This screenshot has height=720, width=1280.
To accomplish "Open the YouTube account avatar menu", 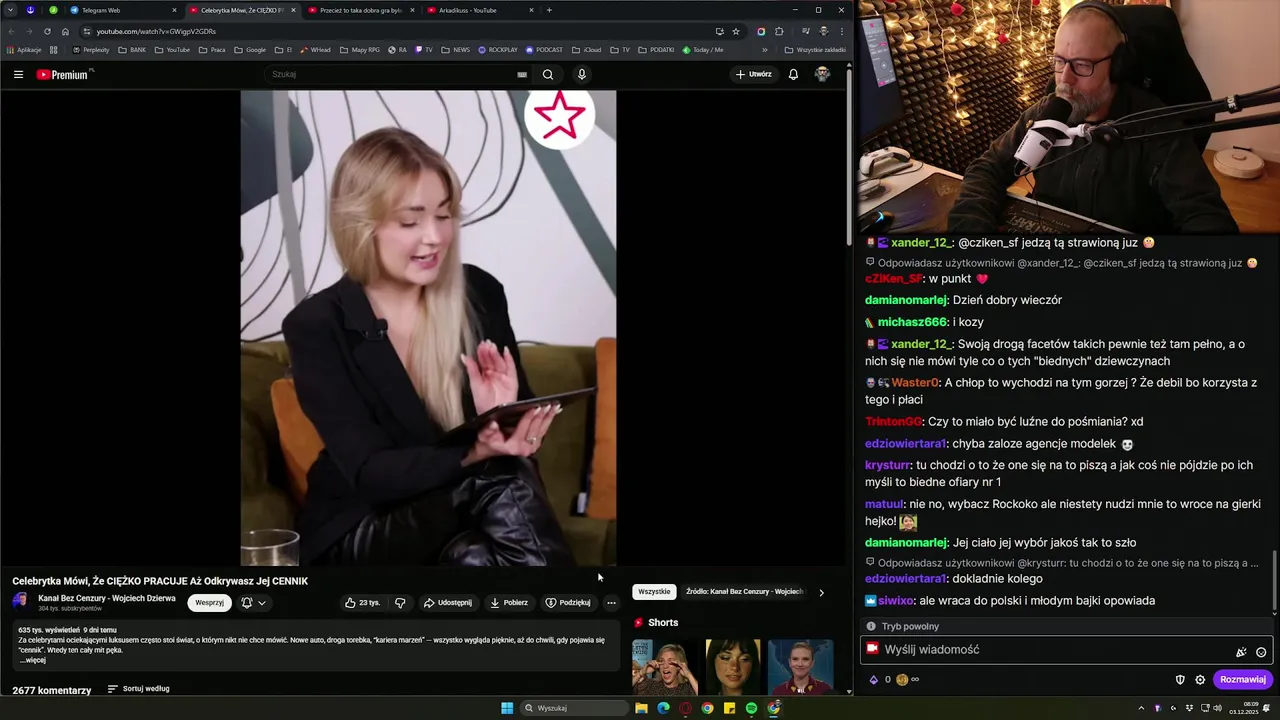I will coord(822,74).
